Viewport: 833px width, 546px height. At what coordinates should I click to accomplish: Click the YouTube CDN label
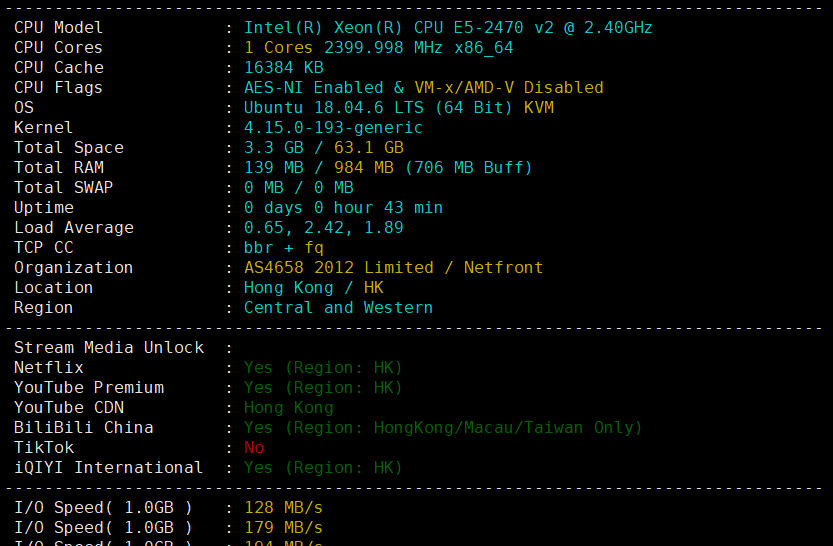click(69, 408)
